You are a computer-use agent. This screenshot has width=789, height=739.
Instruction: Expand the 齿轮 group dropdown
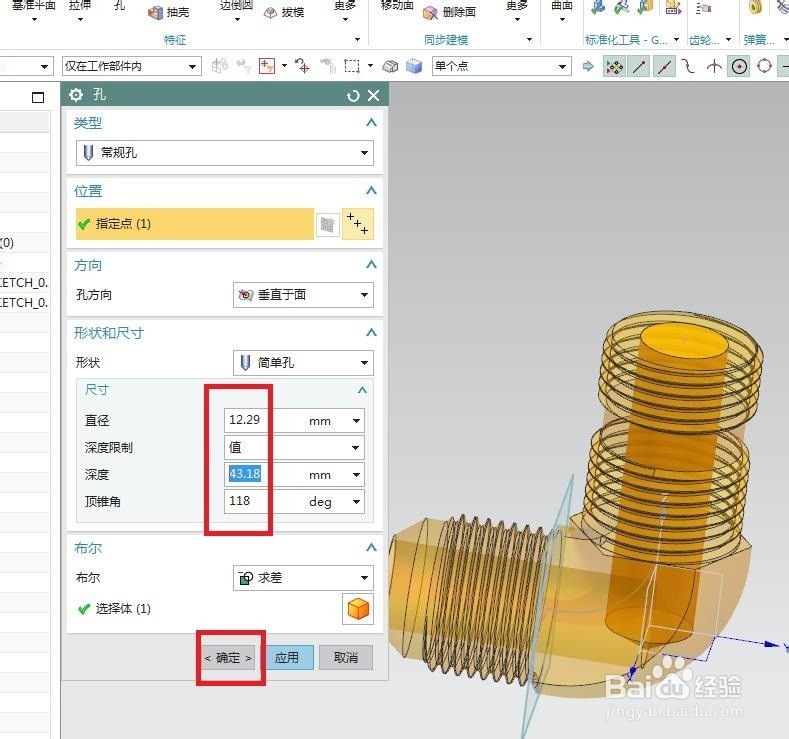(x=728, y=40)
